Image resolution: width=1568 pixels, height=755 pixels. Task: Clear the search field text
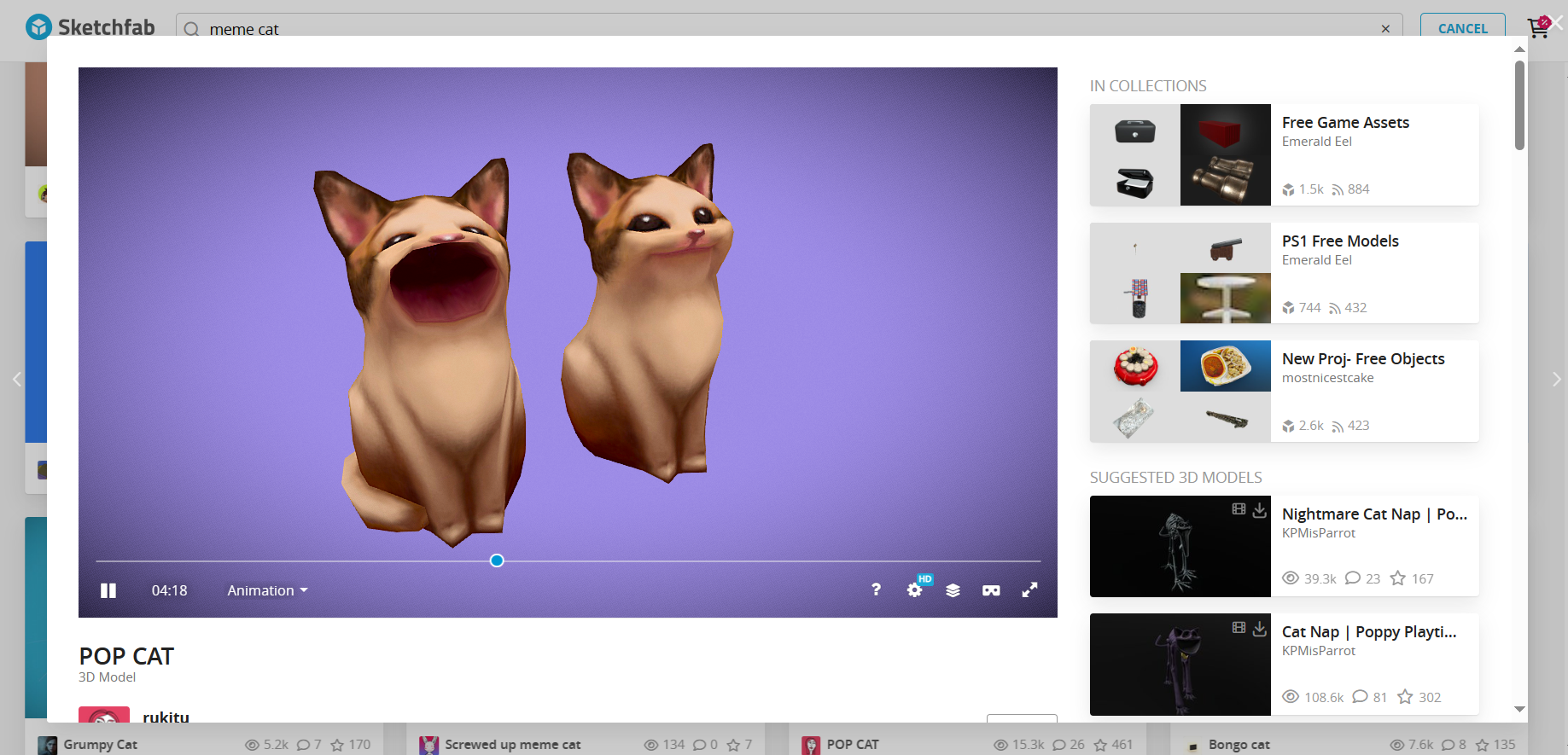pyautogui.click(x=1385, y=29)
